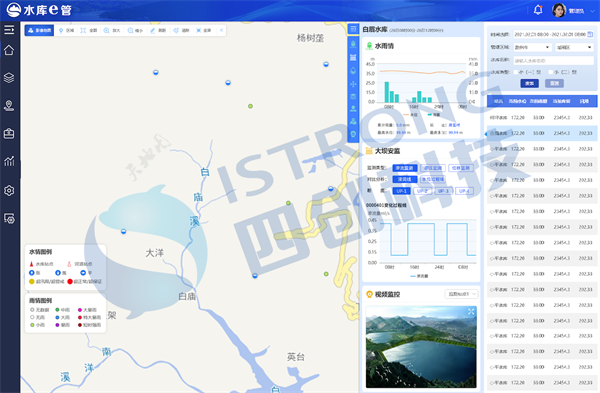
Task: Focus the reservoir name input field
Action: pyautogui.click(x=553, y=60)
